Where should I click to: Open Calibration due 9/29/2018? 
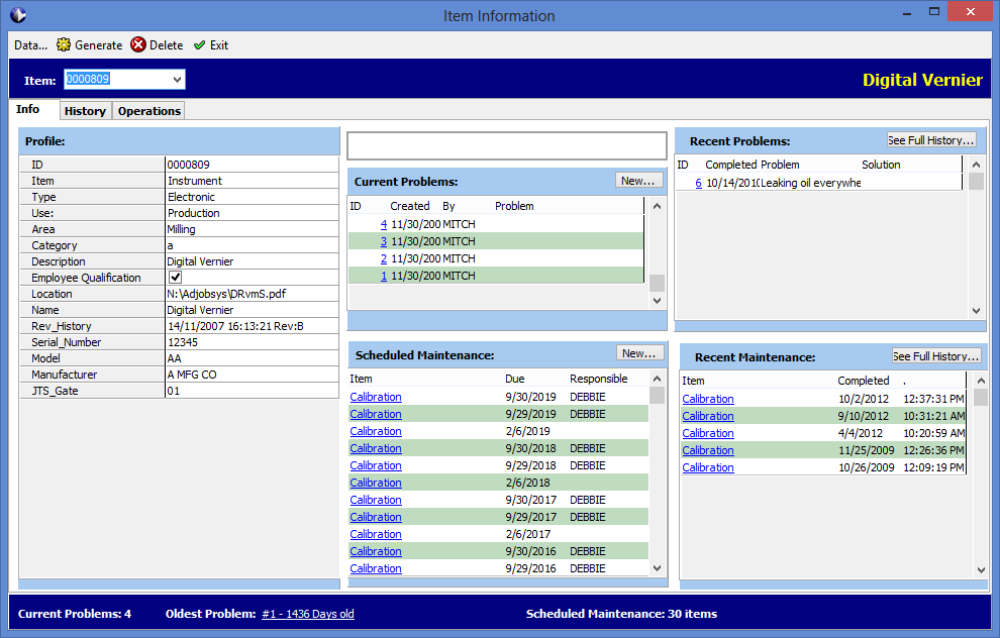coord(376,466)
